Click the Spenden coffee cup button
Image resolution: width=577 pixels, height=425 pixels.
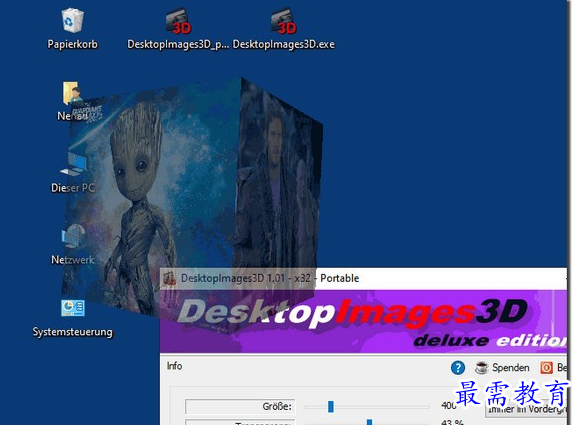click(x=502, y=367)
